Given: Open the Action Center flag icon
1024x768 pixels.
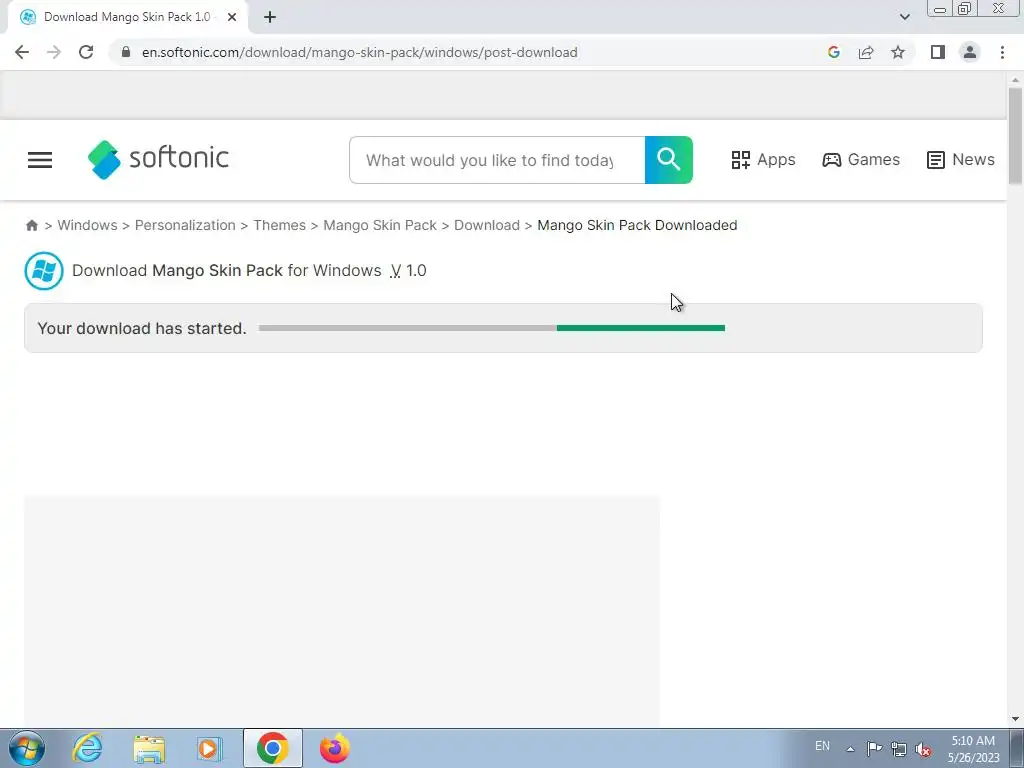Looking at the screenshot, I should tap(874, 748).
